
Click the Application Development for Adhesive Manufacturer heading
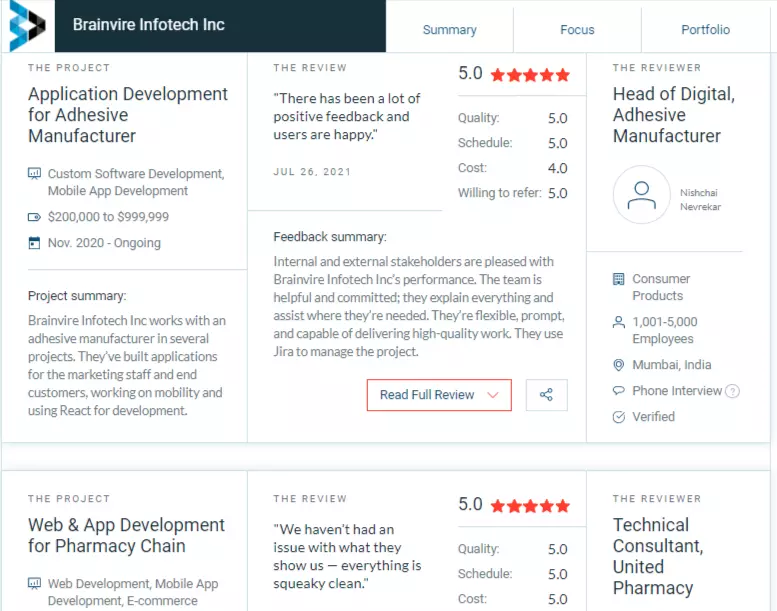(128, 114)
